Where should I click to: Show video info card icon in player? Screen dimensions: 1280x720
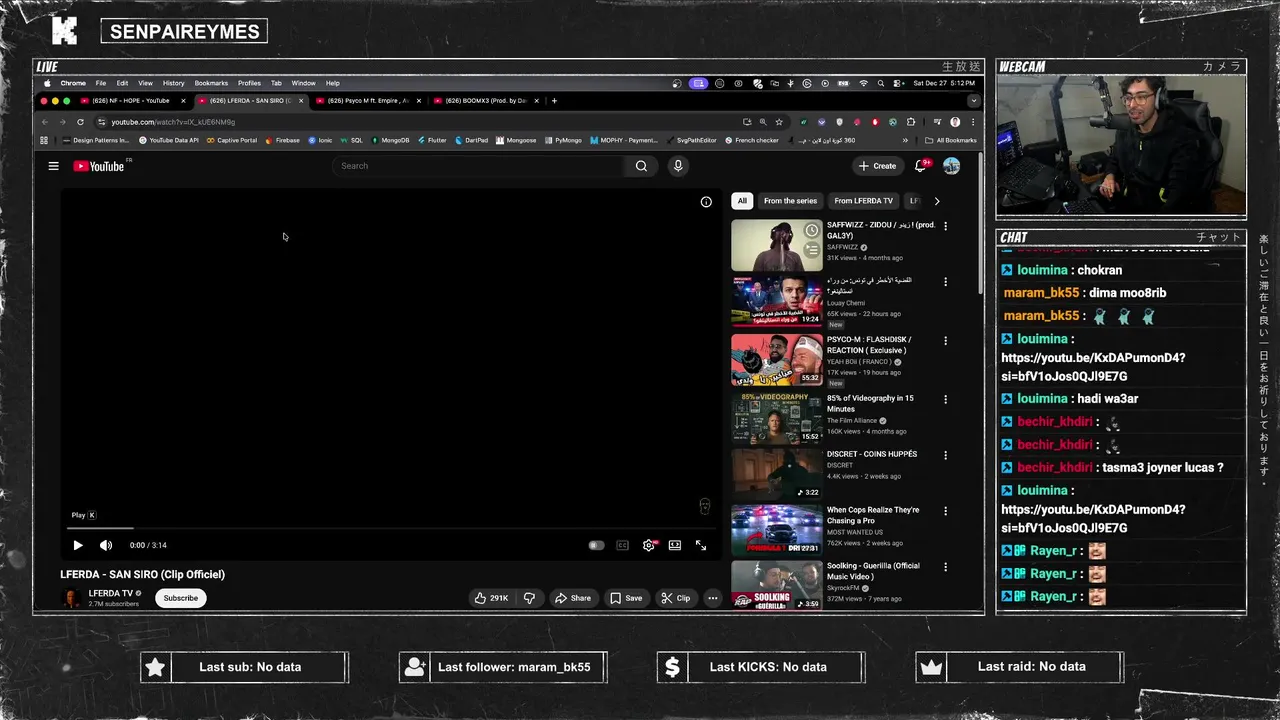click(x=706, y=202)
